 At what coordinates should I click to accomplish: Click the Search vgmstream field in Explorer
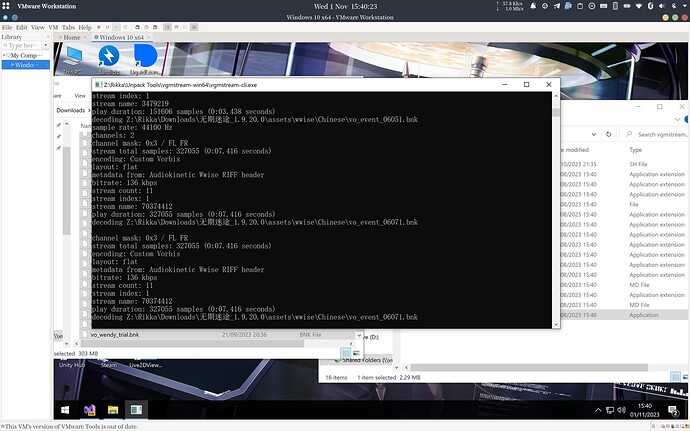654,134
